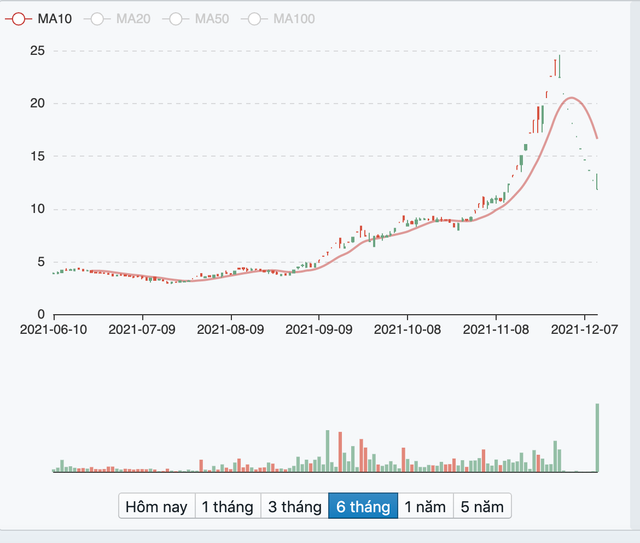
Task: Choose the 3 tháng time range
Action: click(294, 506)
